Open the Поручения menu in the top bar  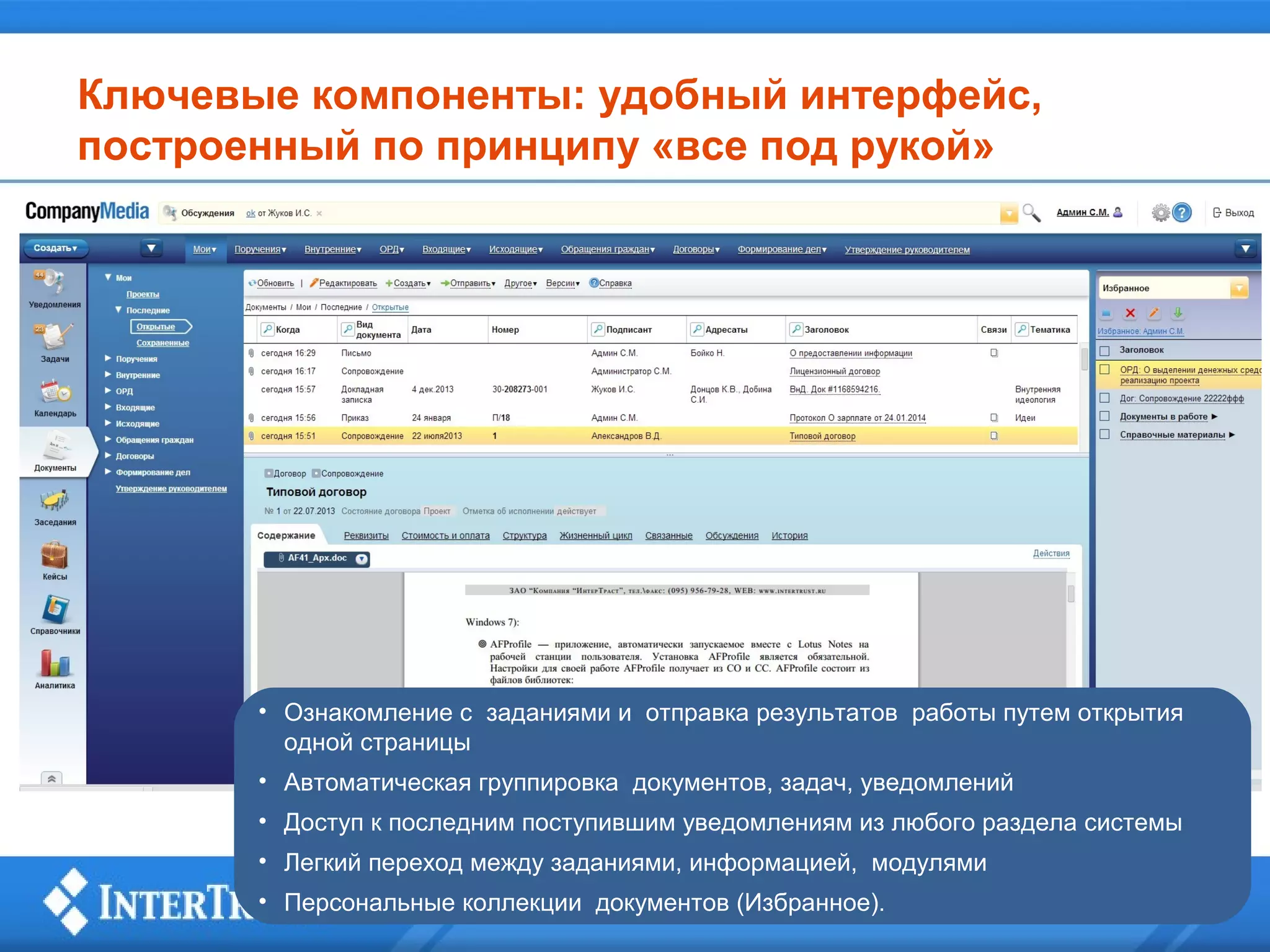pos(260,249)
